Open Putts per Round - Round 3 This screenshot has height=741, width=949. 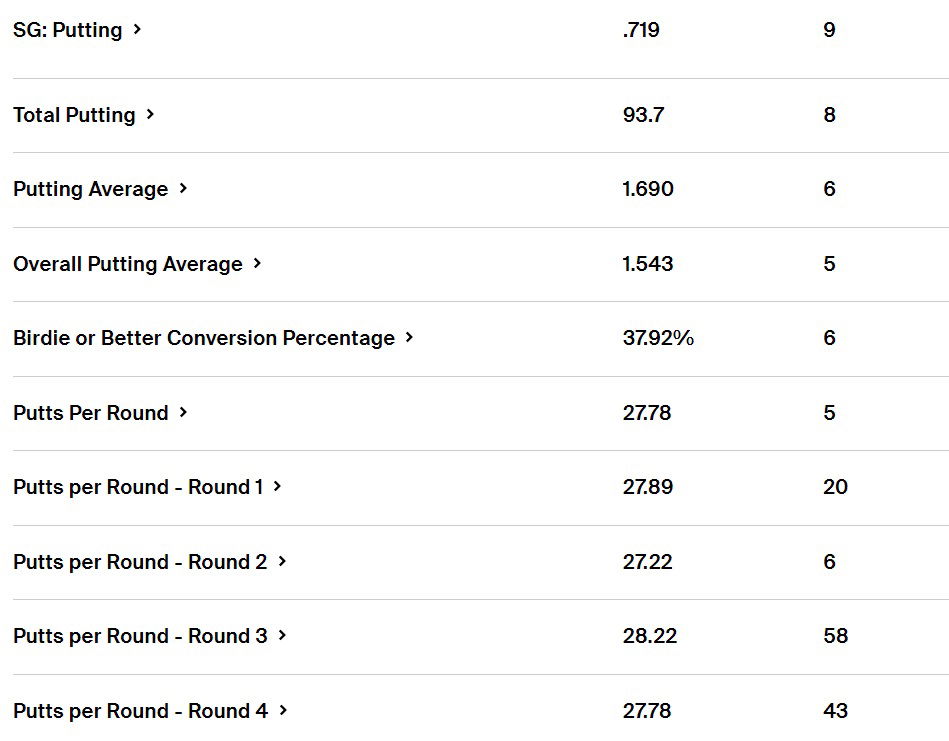(140, 636)
